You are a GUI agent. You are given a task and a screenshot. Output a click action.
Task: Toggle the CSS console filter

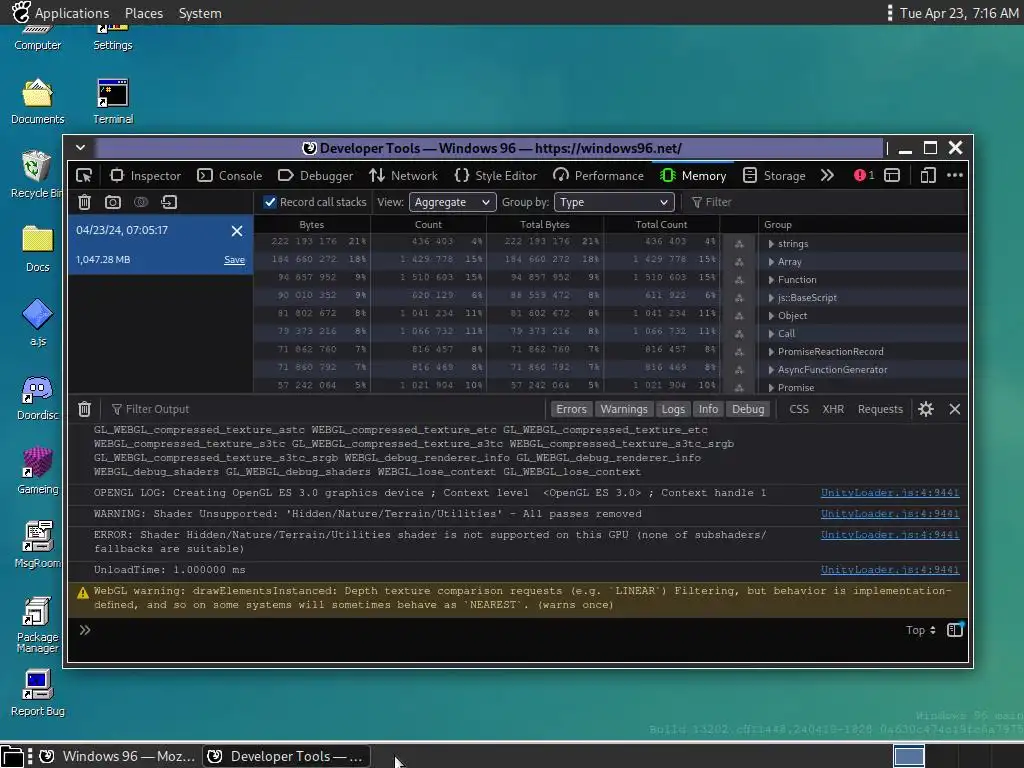click(799, 409)
